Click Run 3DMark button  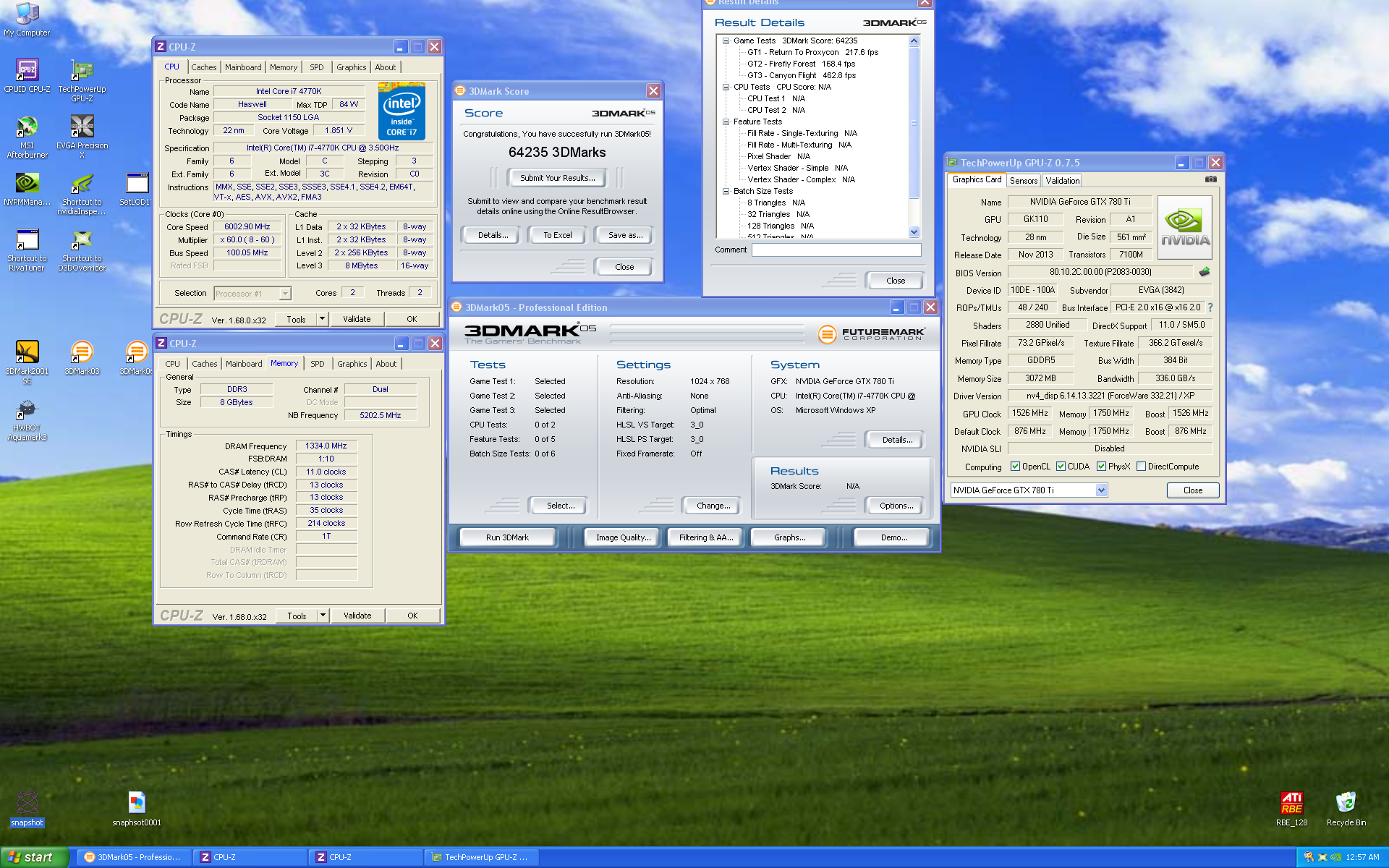click(507, 537)
